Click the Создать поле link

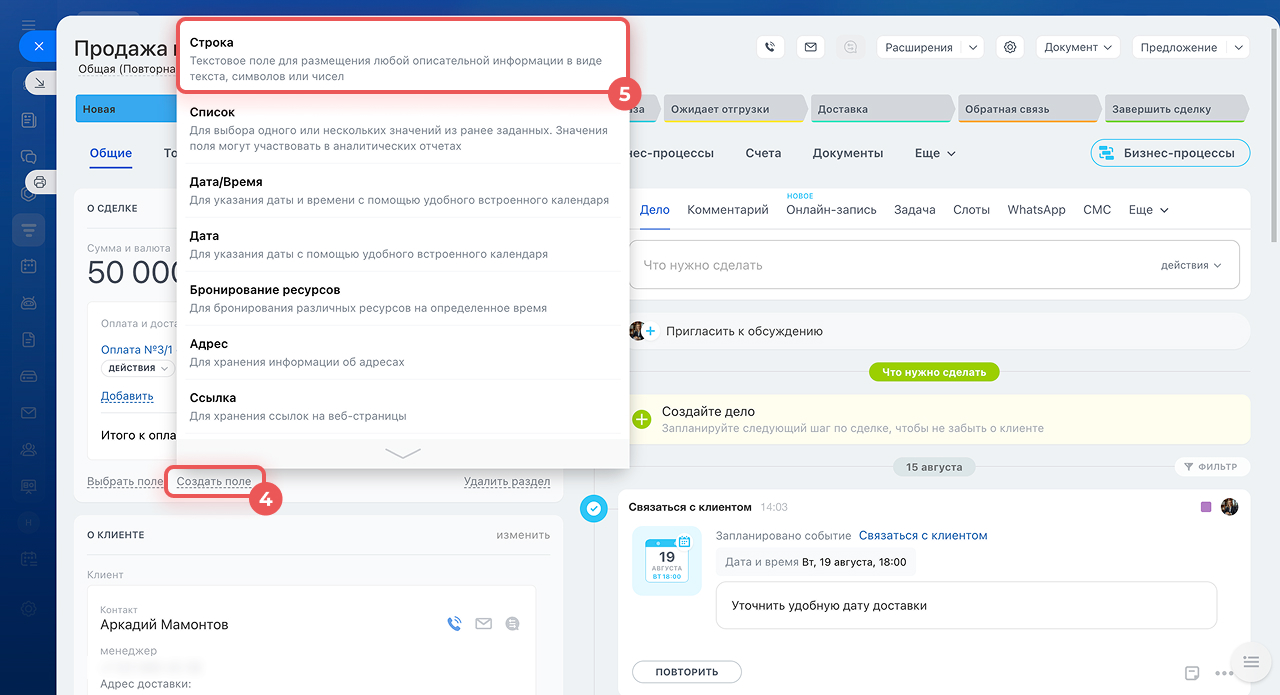tap(214, 481)
